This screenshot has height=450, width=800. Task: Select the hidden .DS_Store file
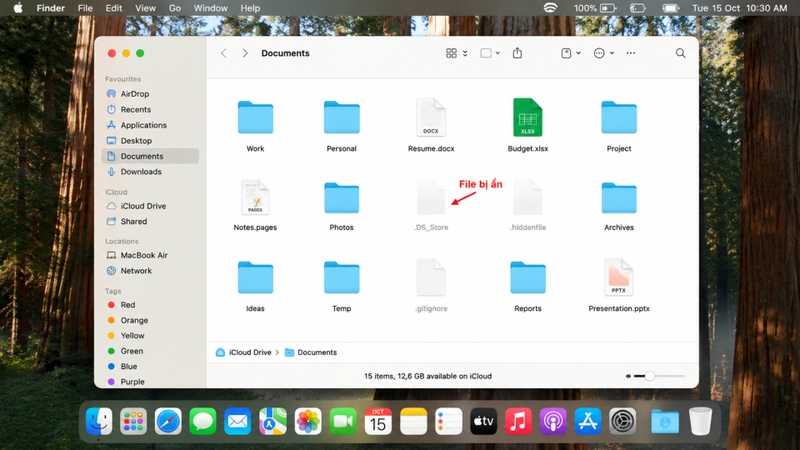(431, 197)
